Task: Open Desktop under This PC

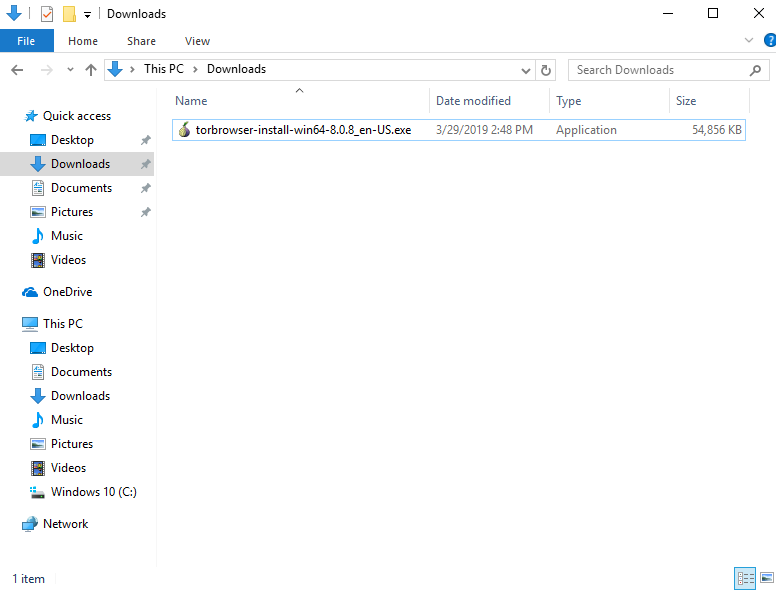Action: coord(72,348)
